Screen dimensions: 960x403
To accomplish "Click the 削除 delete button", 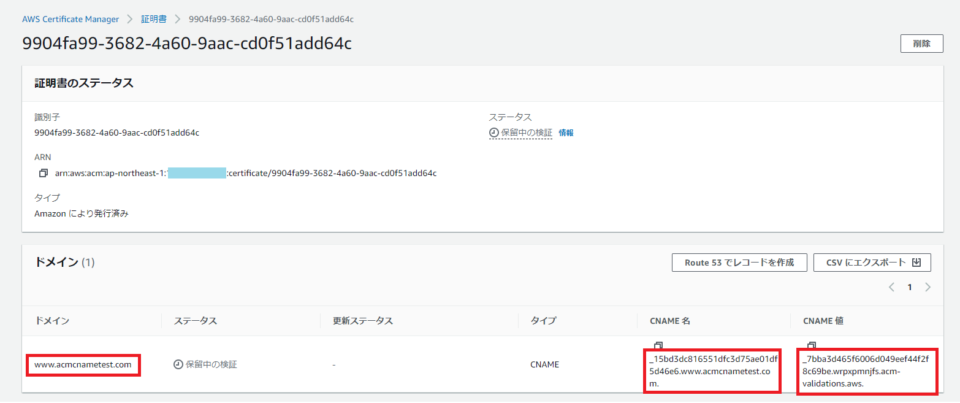I will (921, 44).
